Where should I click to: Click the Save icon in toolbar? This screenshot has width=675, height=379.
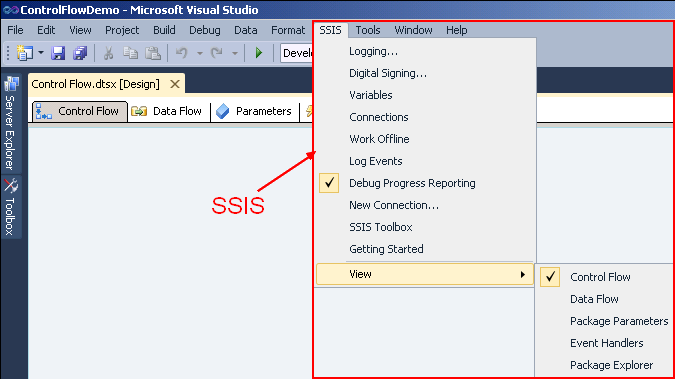pyautogui.click(x=58, y=53)
